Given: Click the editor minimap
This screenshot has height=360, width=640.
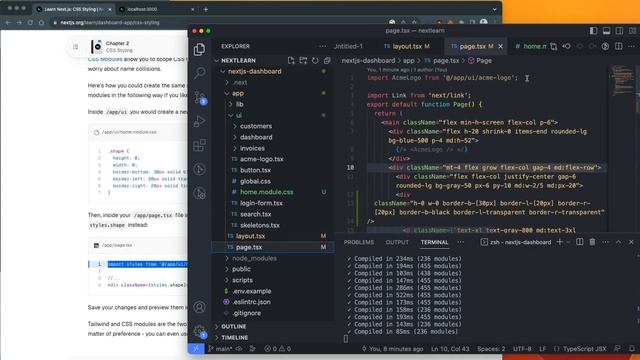Looking at the screenshot, I should coord(622,82).
